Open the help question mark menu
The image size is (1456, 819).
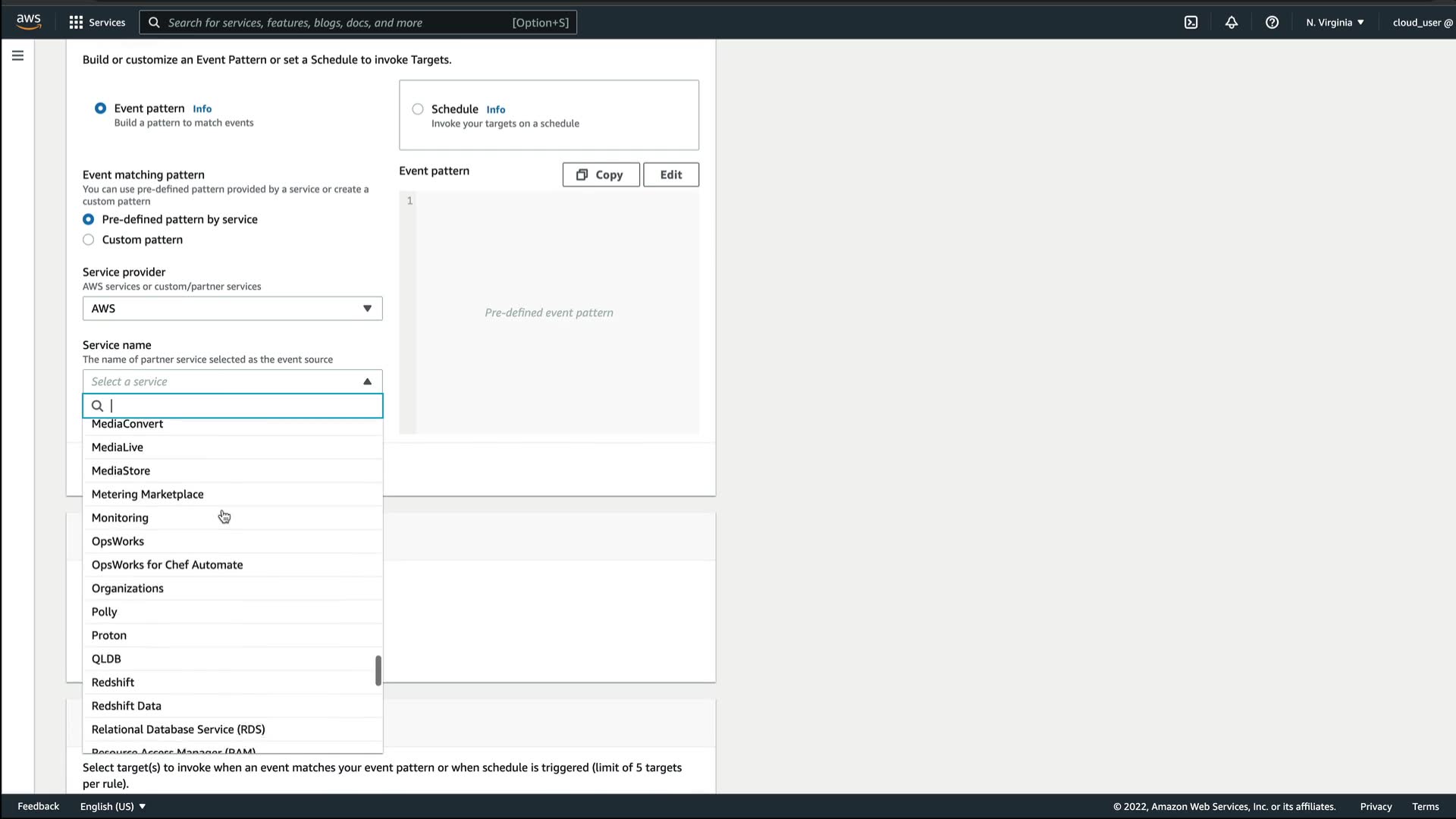point(1272,22)
